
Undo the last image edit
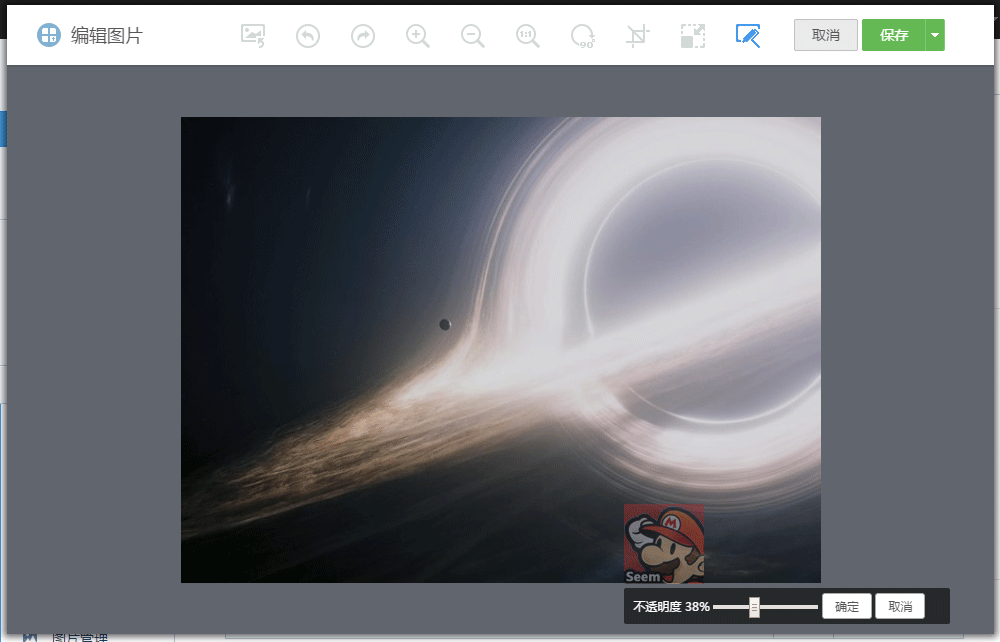pos(308,36)
